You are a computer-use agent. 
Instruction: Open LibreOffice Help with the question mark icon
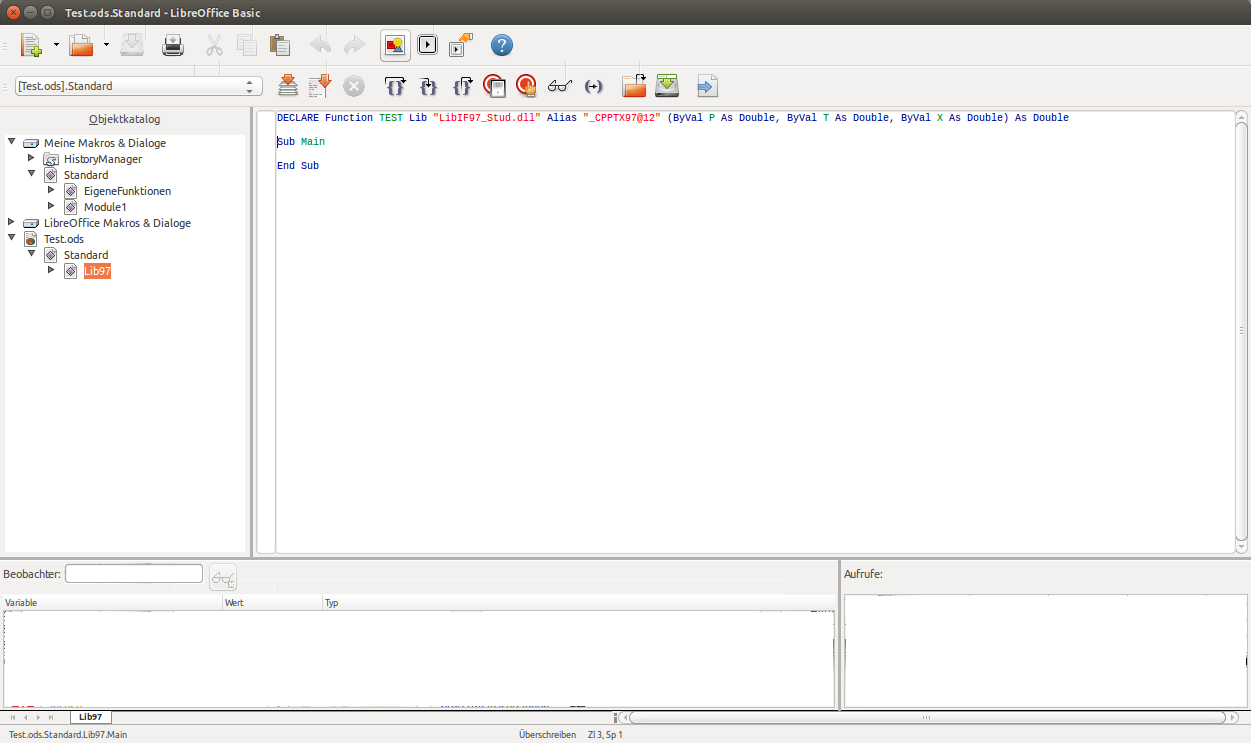[502, 45]
